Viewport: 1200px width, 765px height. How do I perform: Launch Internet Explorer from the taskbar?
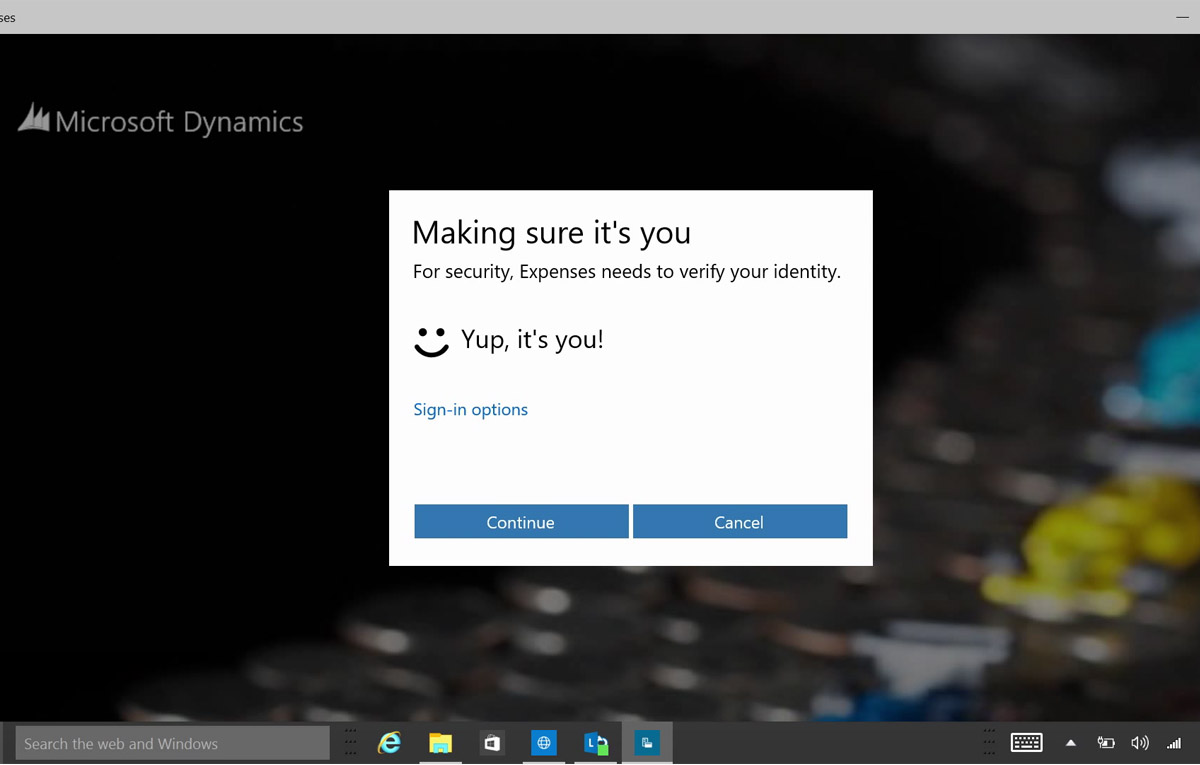coord(389,743)
